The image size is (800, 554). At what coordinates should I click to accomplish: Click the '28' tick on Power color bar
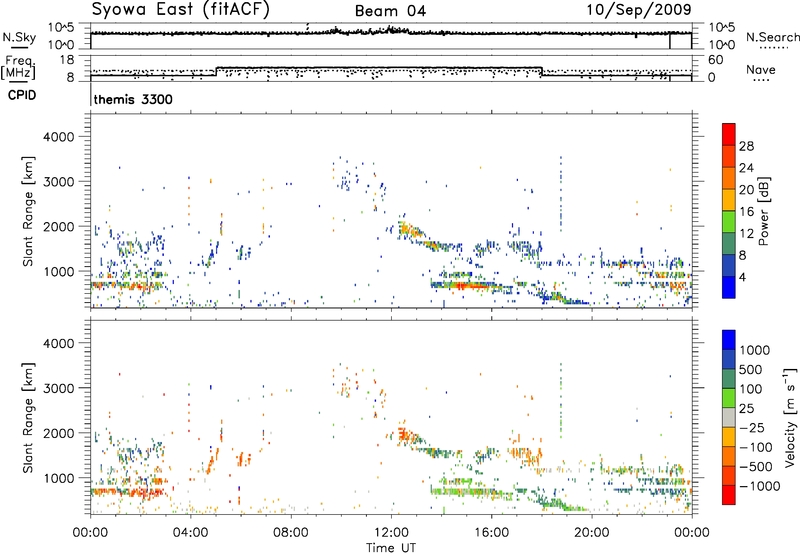click(746, 146)
